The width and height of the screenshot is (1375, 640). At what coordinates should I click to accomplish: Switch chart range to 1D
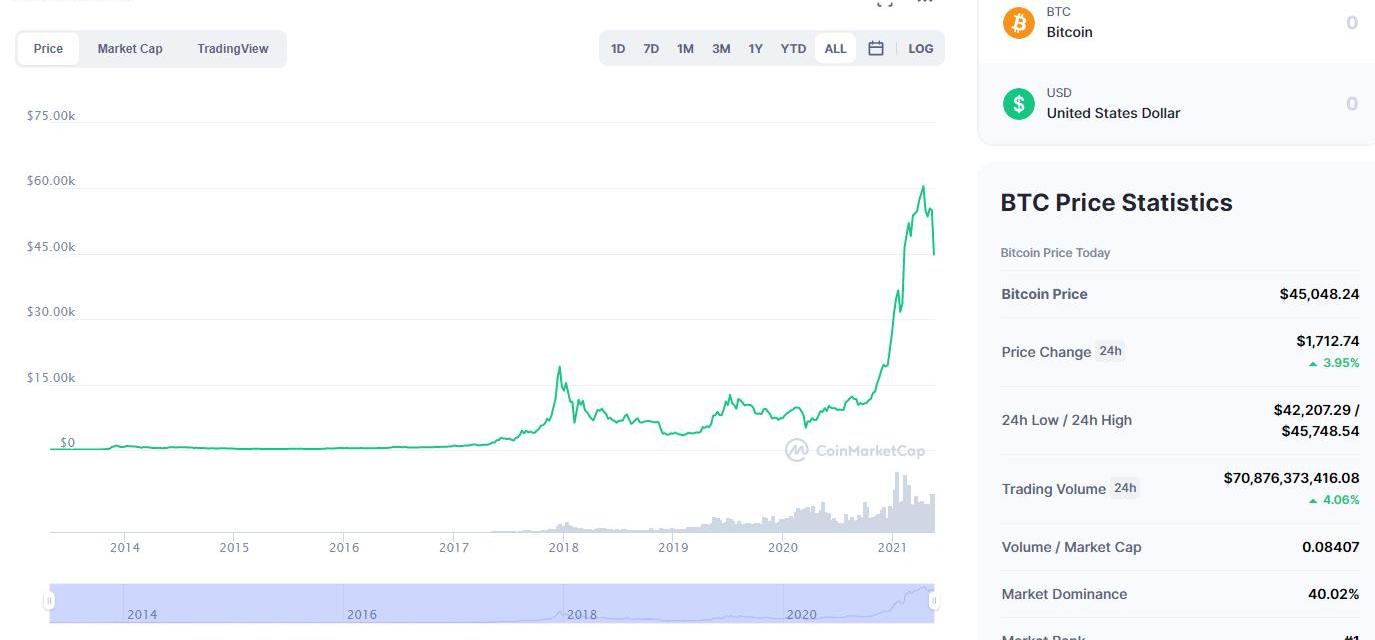coord(618,48)
